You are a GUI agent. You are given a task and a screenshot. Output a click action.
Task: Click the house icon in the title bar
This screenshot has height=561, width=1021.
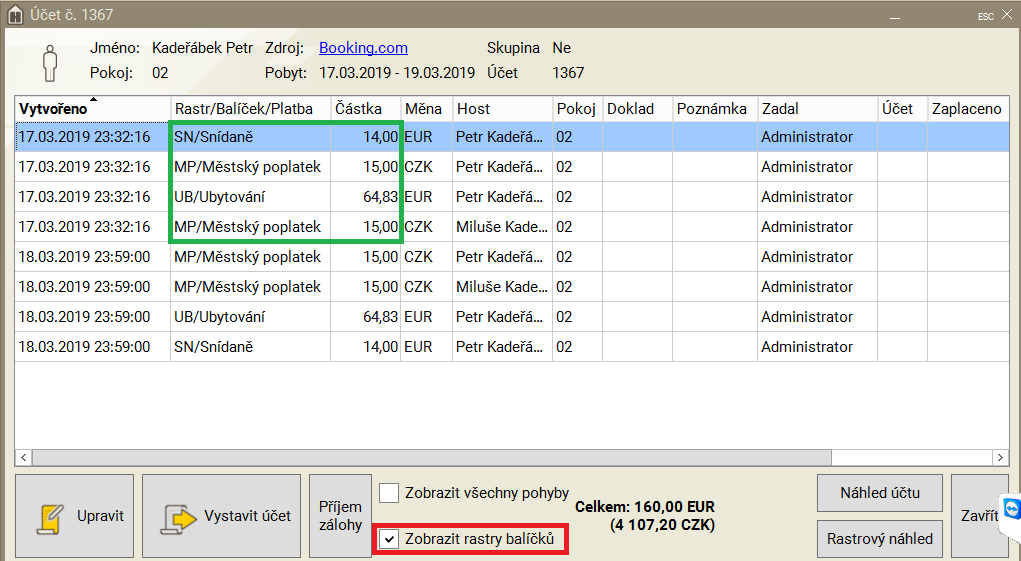(14, 15)
